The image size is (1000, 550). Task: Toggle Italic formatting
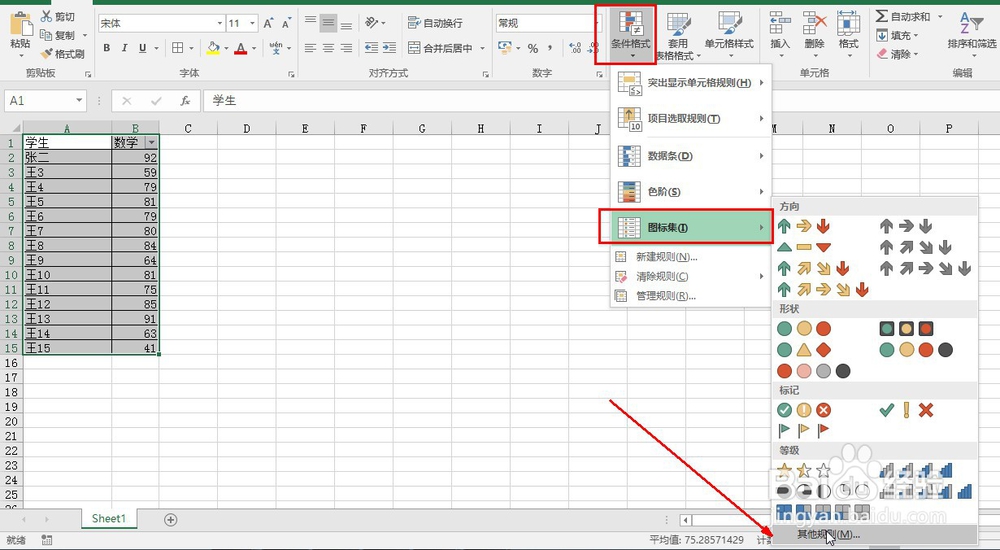pyautogui.click(x=124, y=48)
